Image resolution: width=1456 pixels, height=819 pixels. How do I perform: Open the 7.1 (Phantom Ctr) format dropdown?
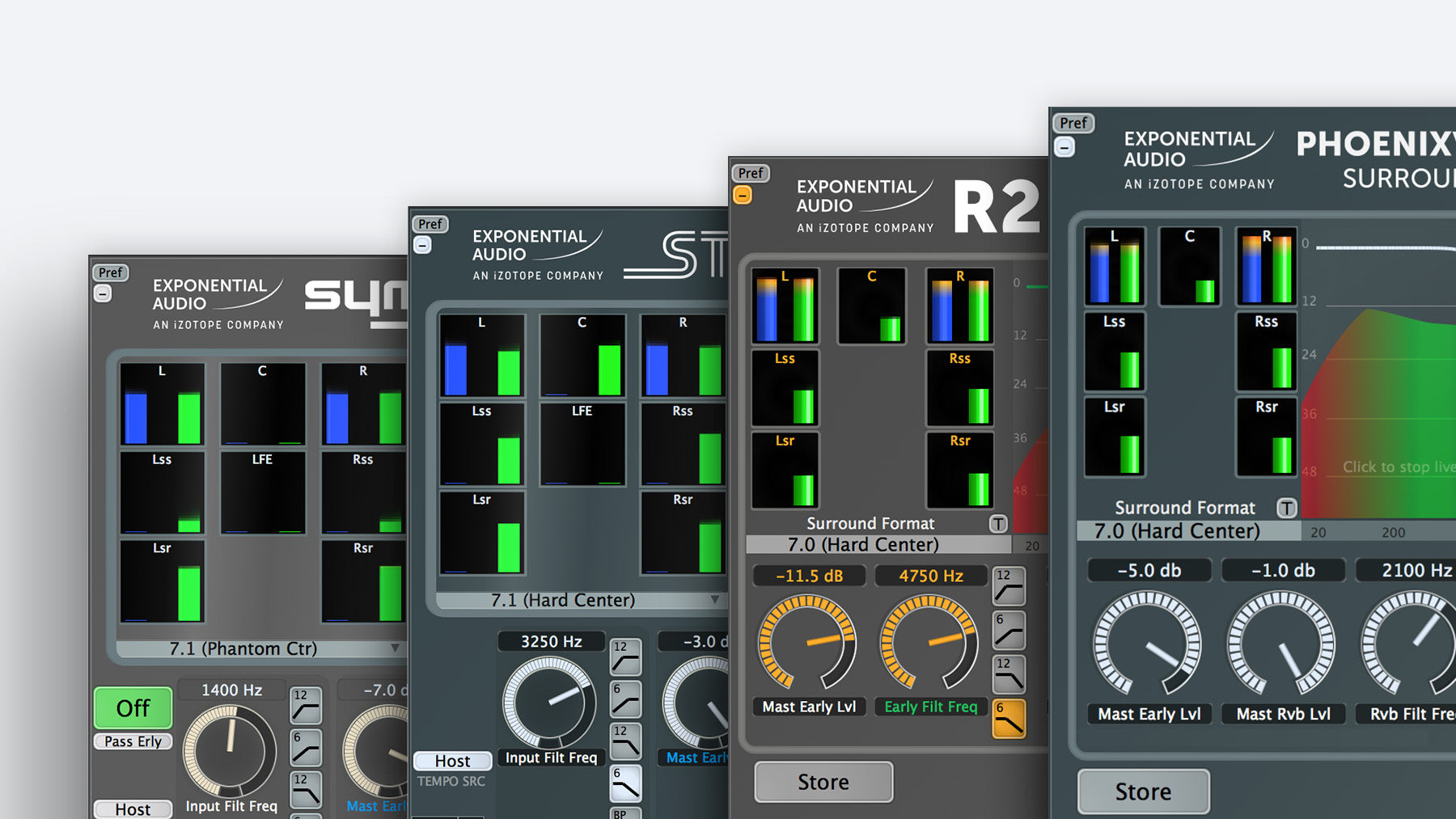(x=260, y=648)
